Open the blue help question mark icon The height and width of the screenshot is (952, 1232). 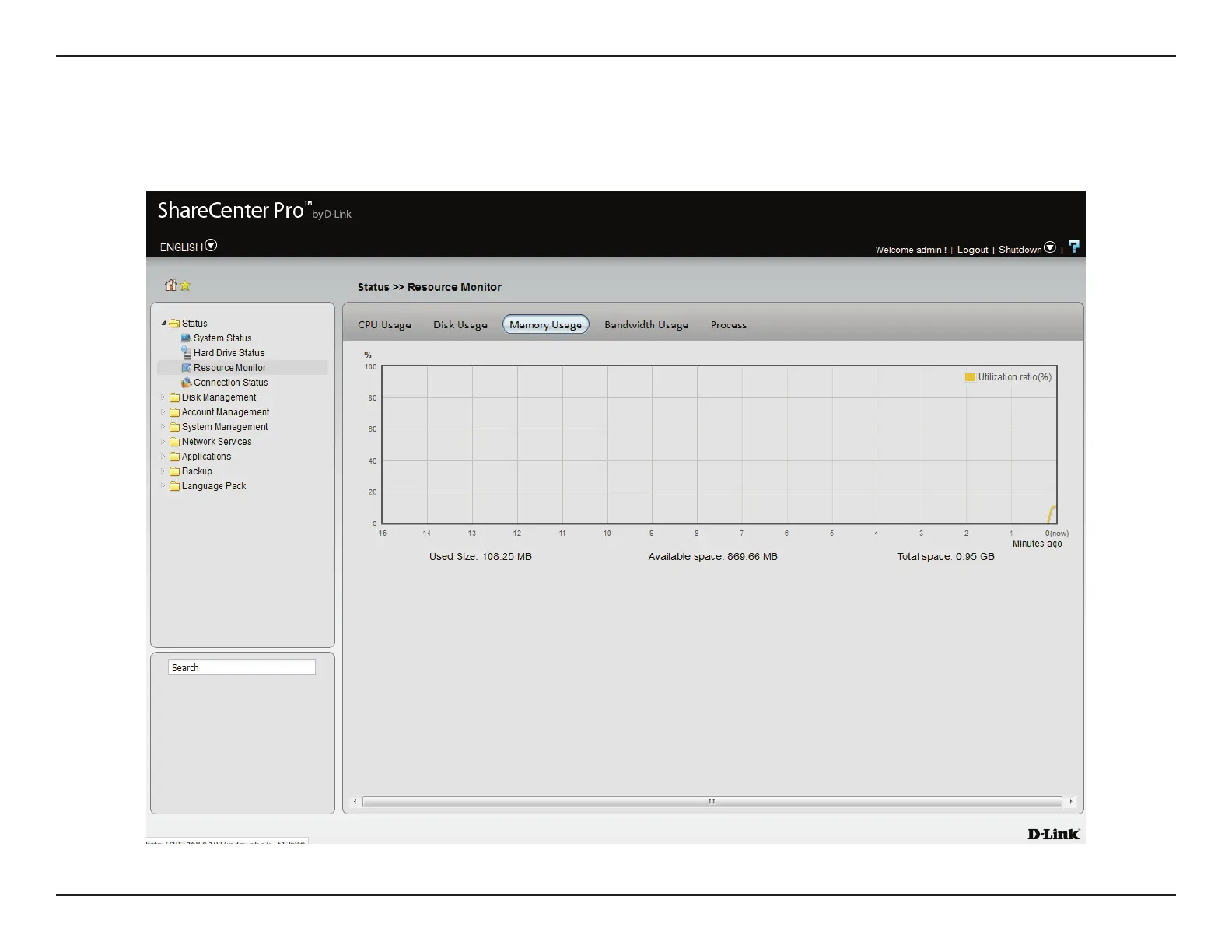click(x=1074, y=247)
